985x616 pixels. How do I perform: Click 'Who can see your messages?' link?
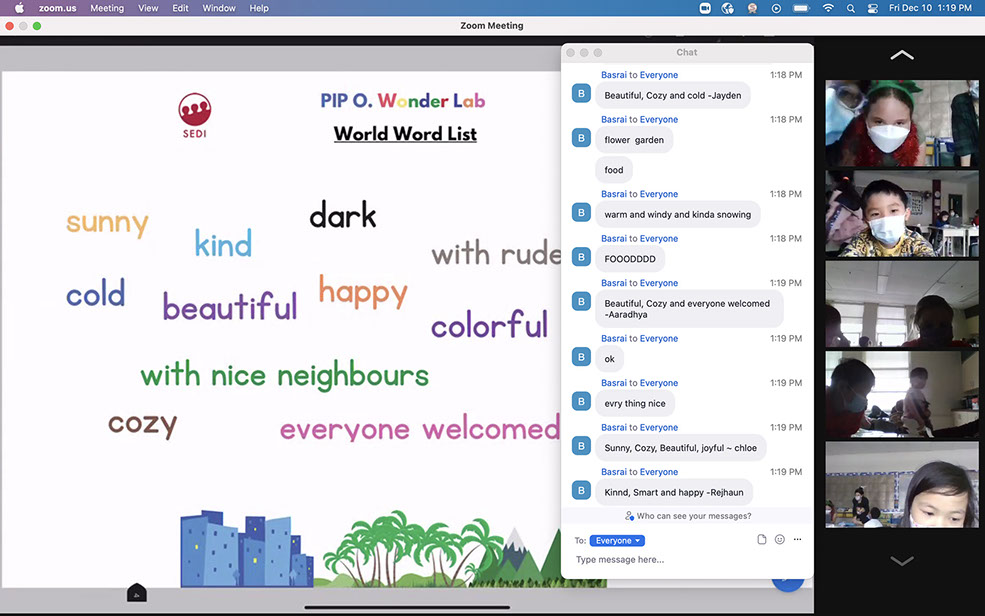coord(688,516)
